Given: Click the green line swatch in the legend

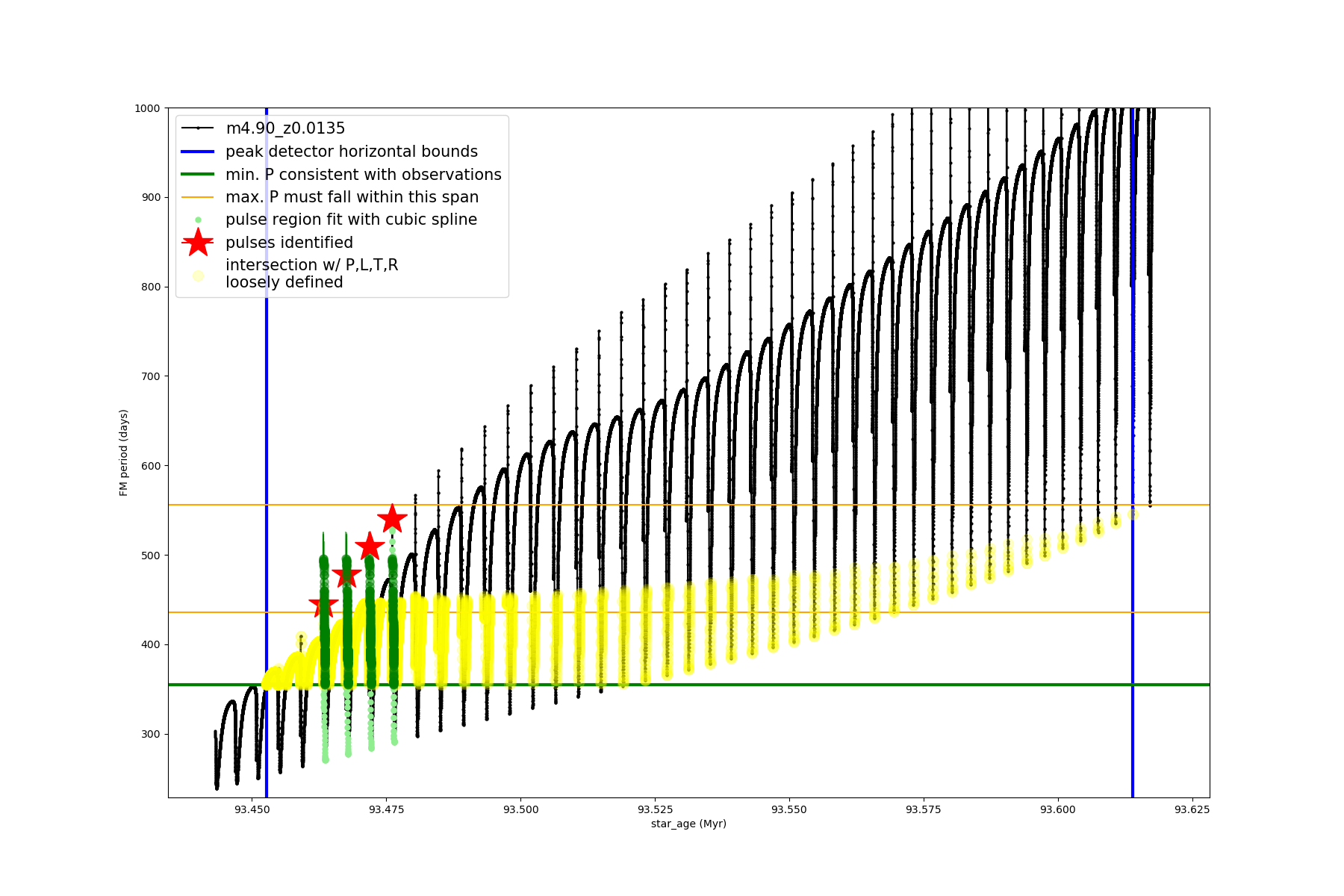Looking at the screenshot, I should (198, 175).
